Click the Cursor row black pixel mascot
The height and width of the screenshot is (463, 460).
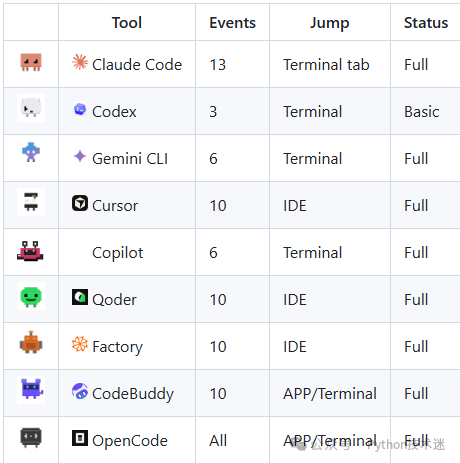31,202
